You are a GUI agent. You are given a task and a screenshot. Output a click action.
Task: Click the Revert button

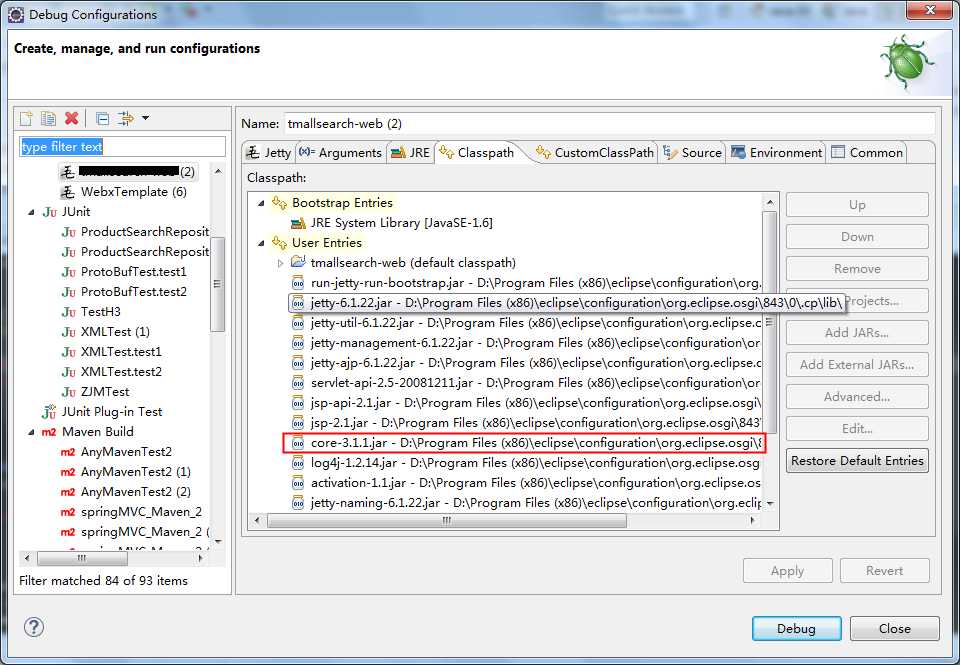885,571
